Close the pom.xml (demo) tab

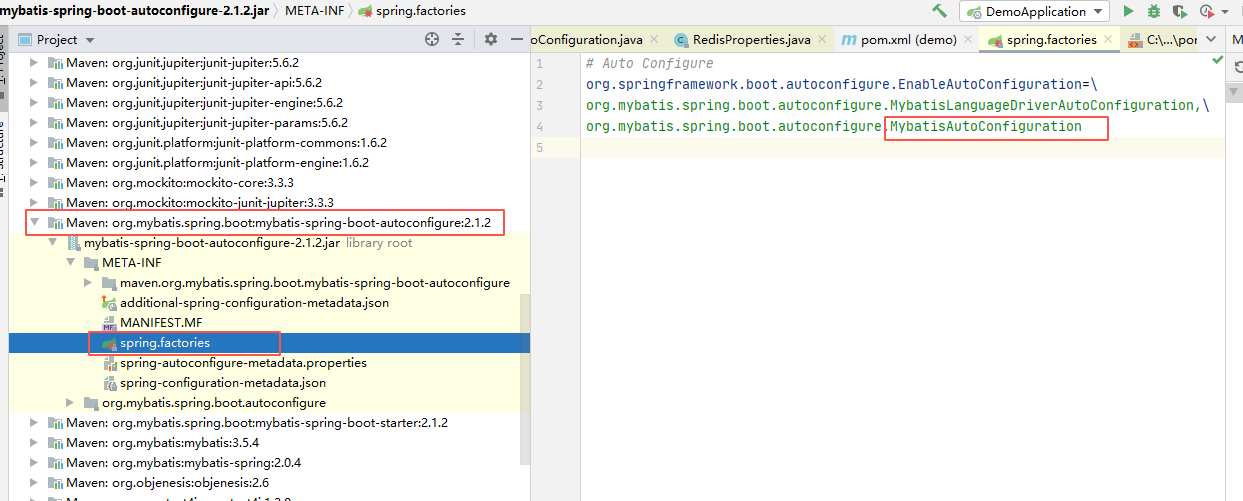click(x=968, y=40)
